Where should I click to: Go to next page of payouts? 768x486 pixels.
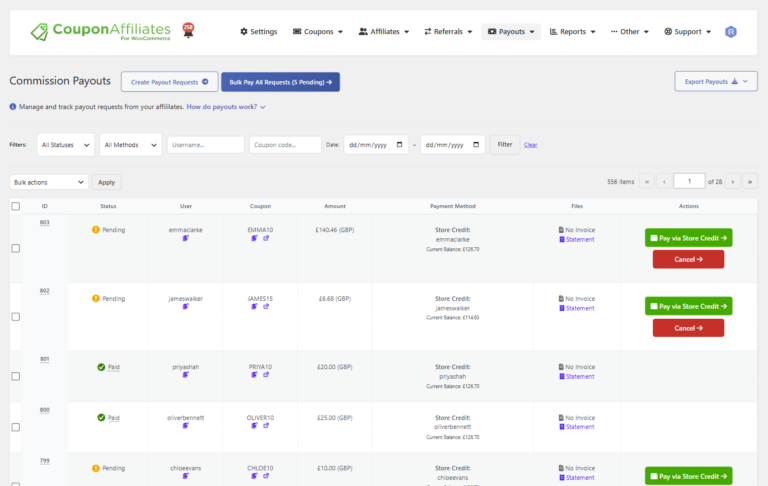(733, 182)
